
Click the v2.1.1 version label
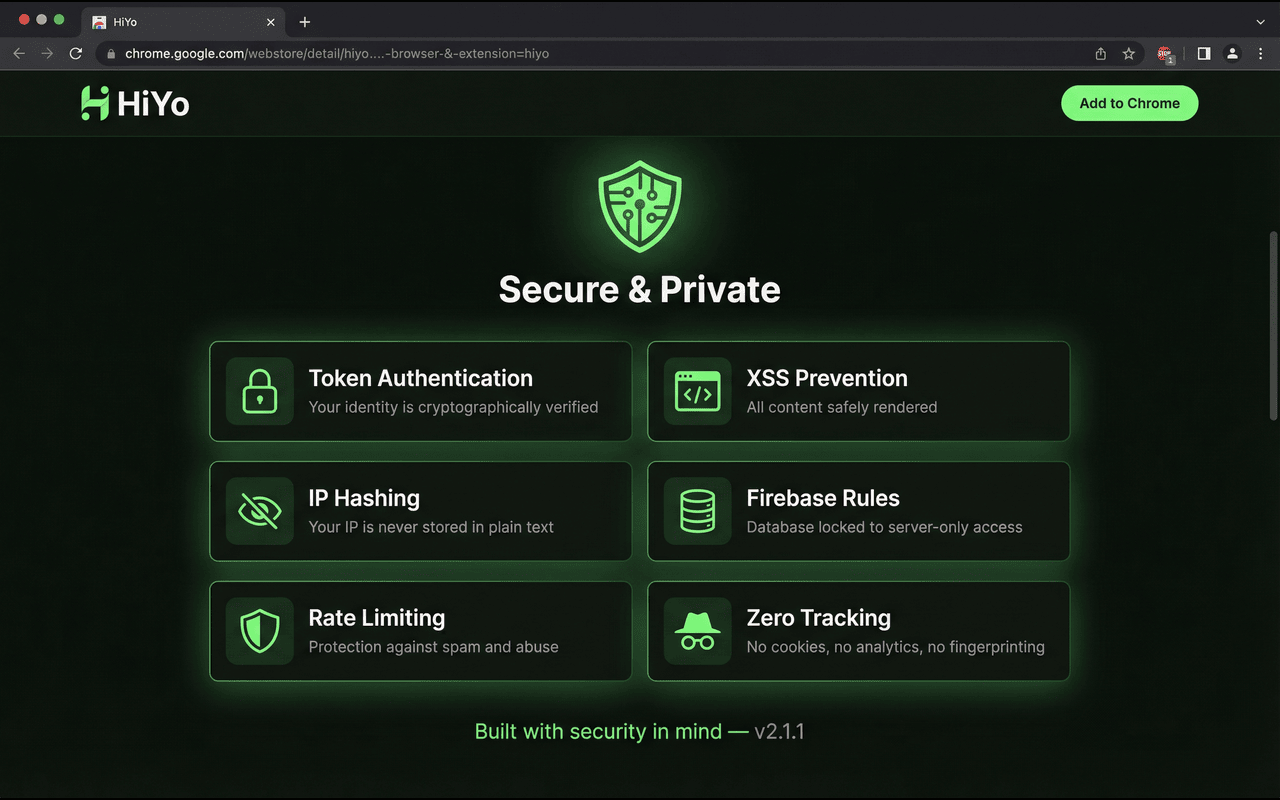click(x=779, y=731)
